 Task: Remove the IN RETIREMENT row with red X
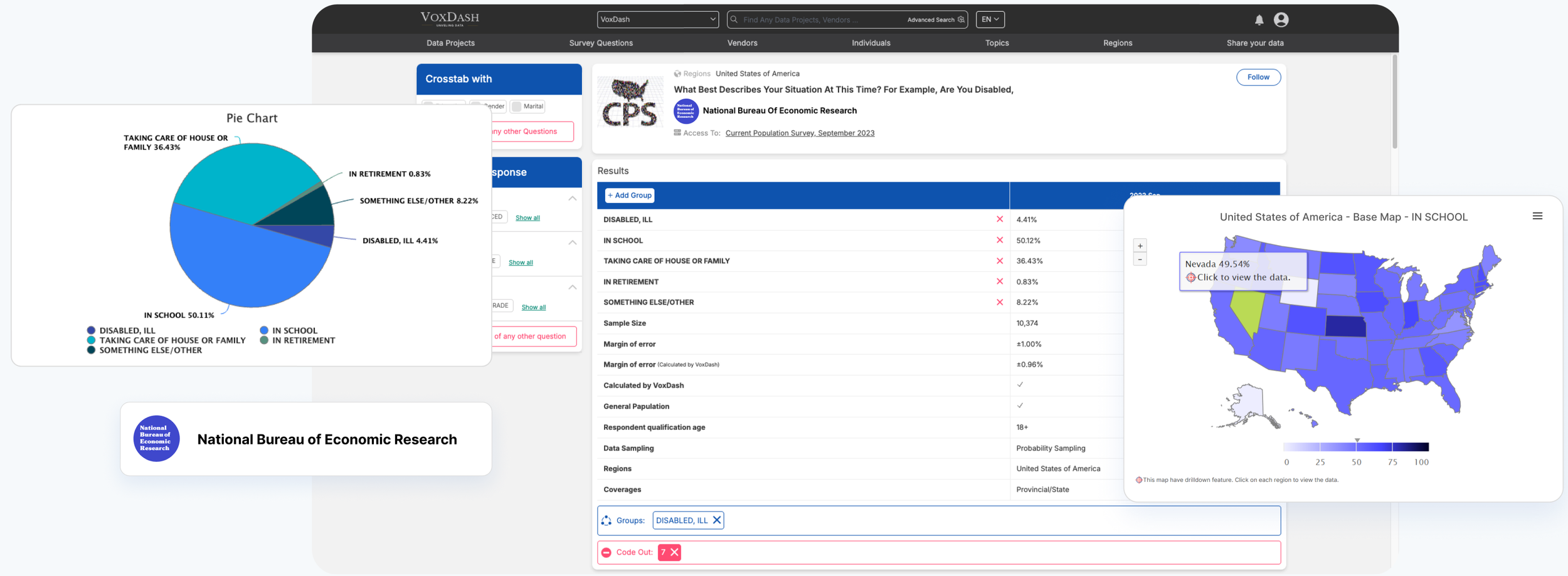(1000, 281)
